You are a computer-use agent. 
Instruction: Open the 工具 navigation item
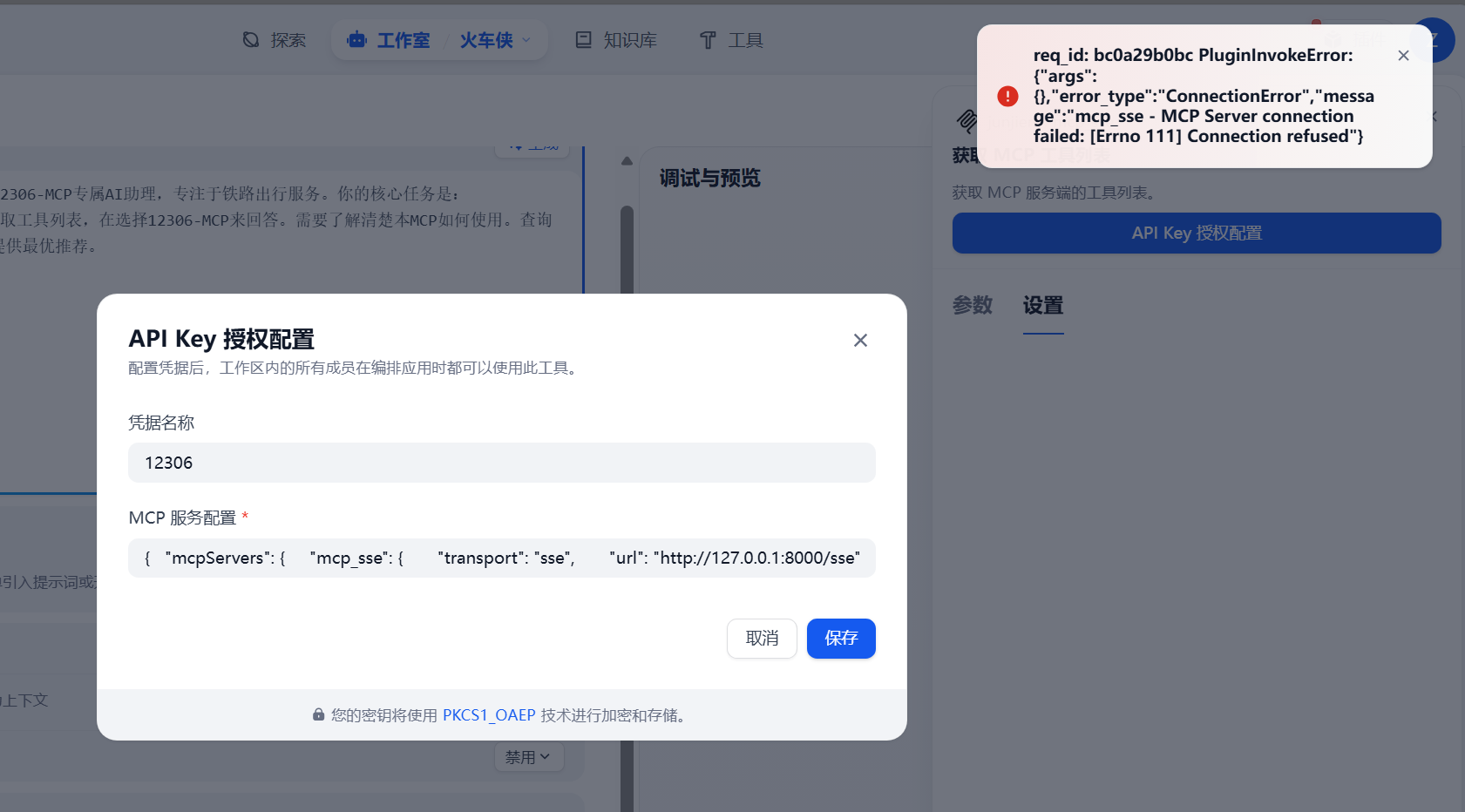[x=731, y=40]
